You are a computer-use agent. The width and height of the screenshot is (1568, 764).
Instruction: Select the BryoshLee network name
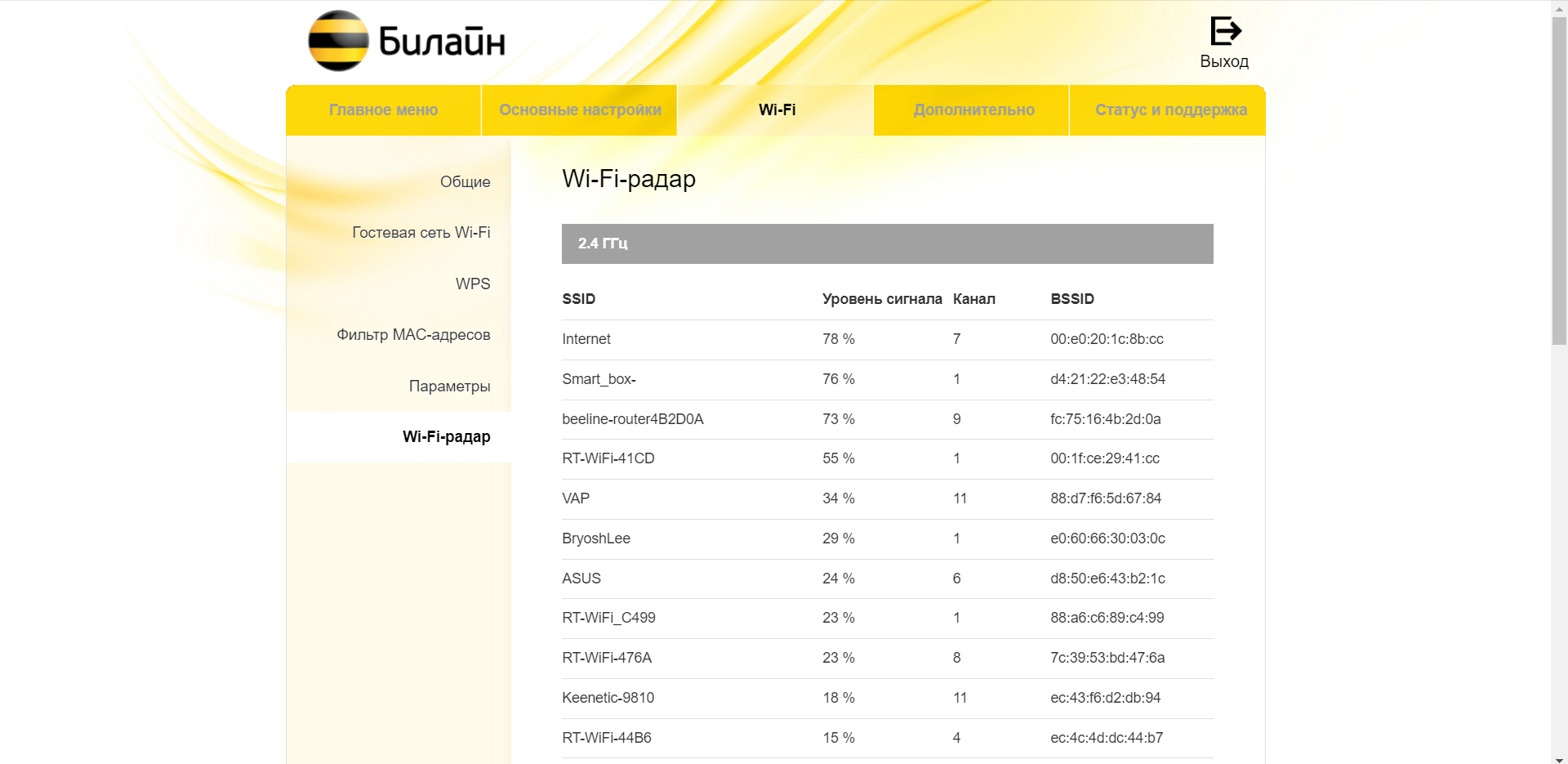coord(595,538)
